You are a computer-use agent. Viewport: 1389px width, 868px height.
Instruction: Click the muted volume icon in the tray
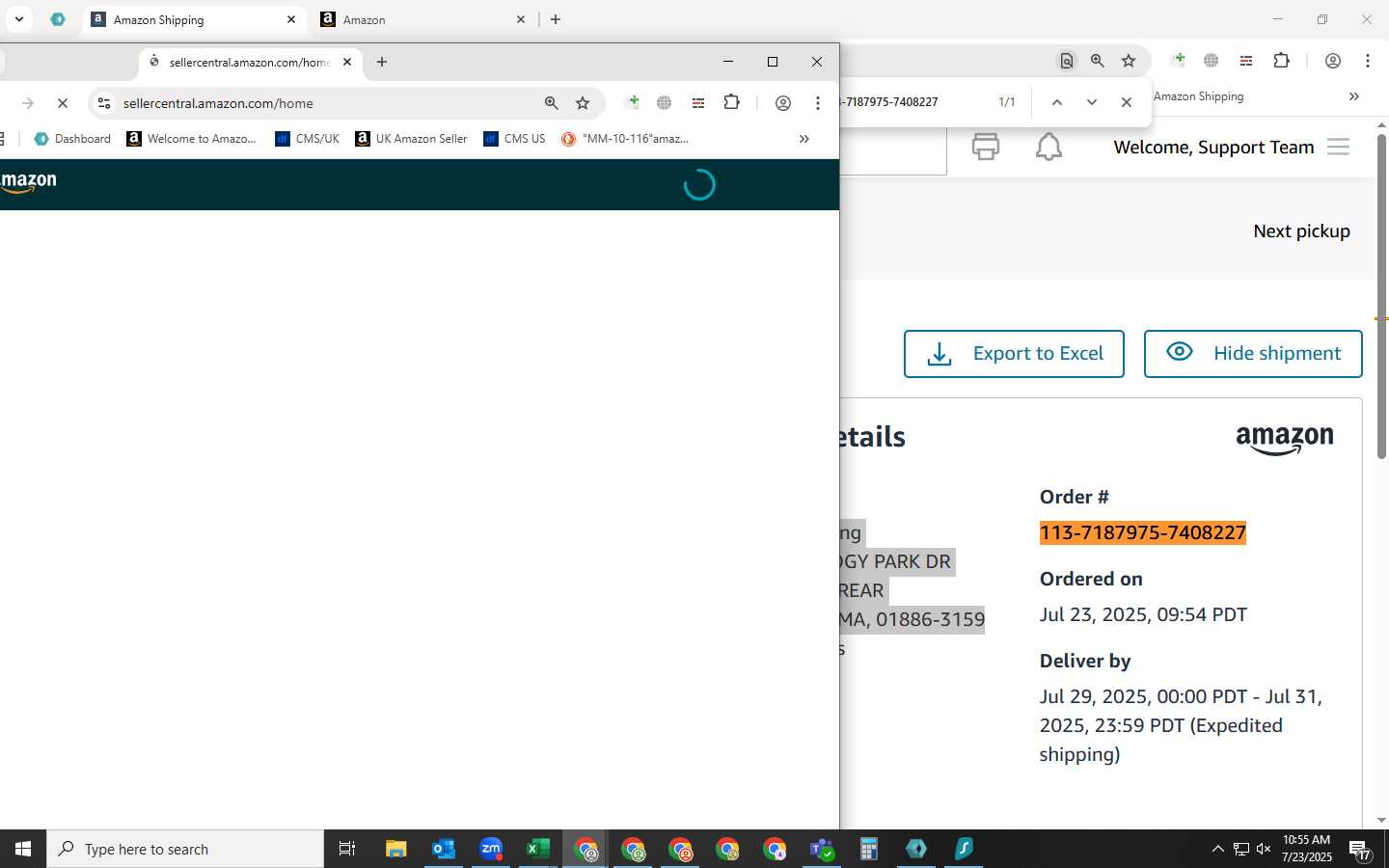click(x=1264, y=849)
